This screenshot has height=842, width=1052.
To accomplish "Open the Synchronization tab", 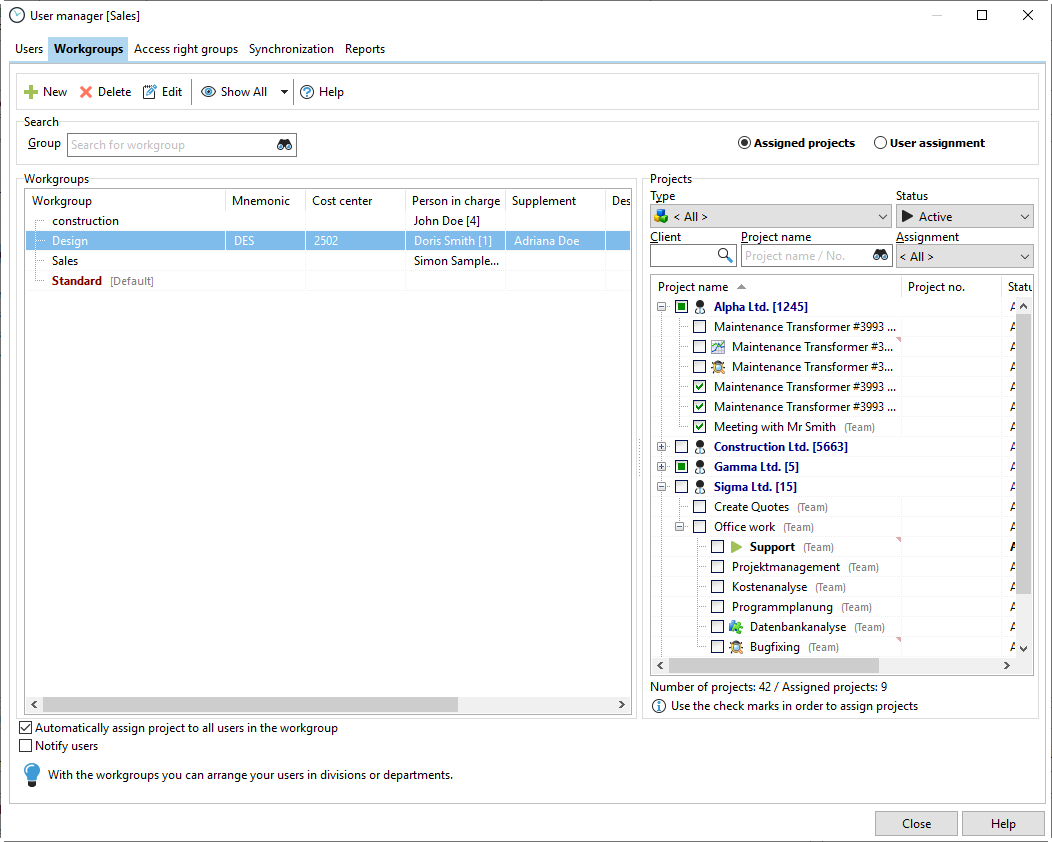I will (x=291, y=49).
